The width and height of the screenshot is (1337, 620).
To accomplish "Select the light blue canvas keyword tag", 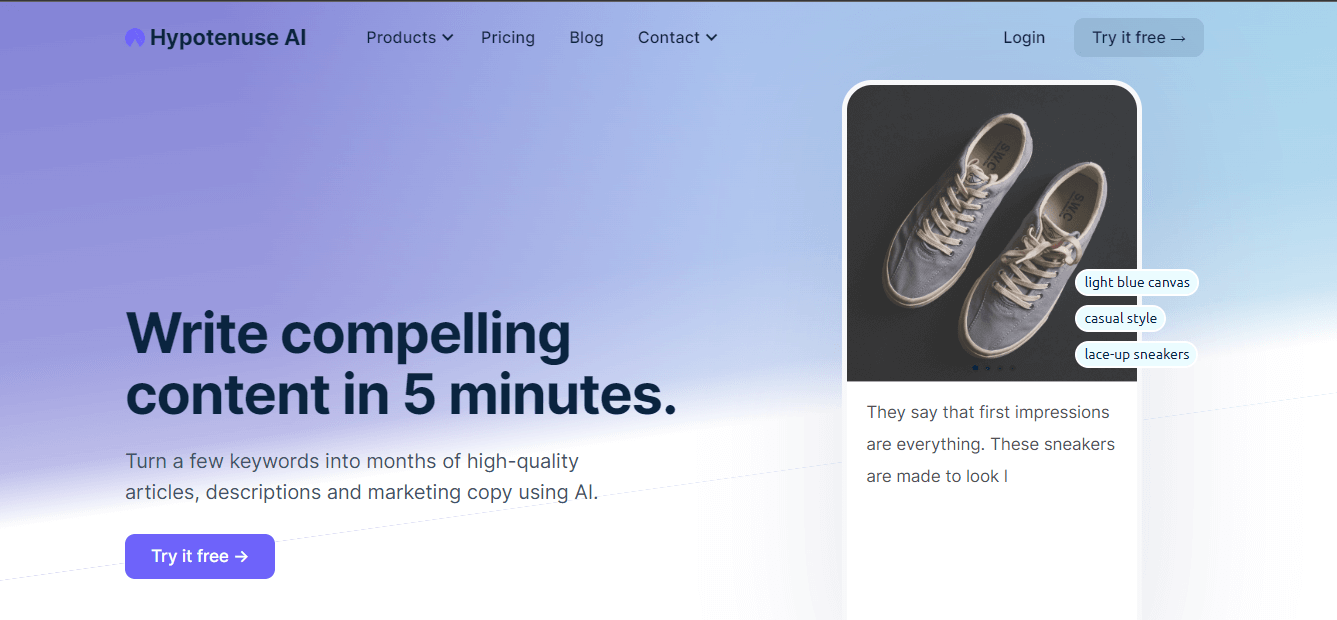I will pos(1137,283).
